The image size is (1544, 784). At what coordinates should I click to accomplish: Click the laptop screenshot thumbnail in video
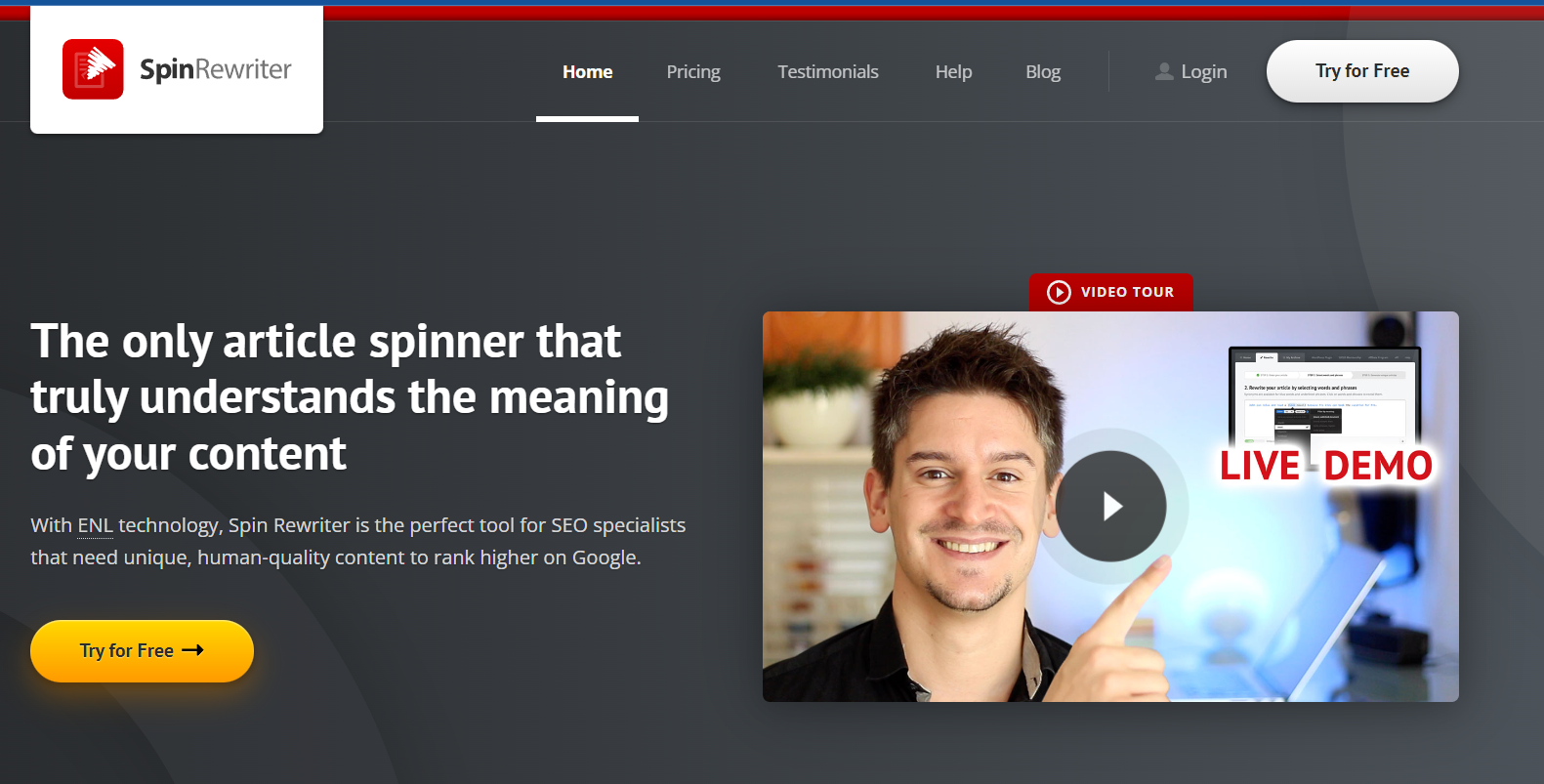[x=1324, y=398]
